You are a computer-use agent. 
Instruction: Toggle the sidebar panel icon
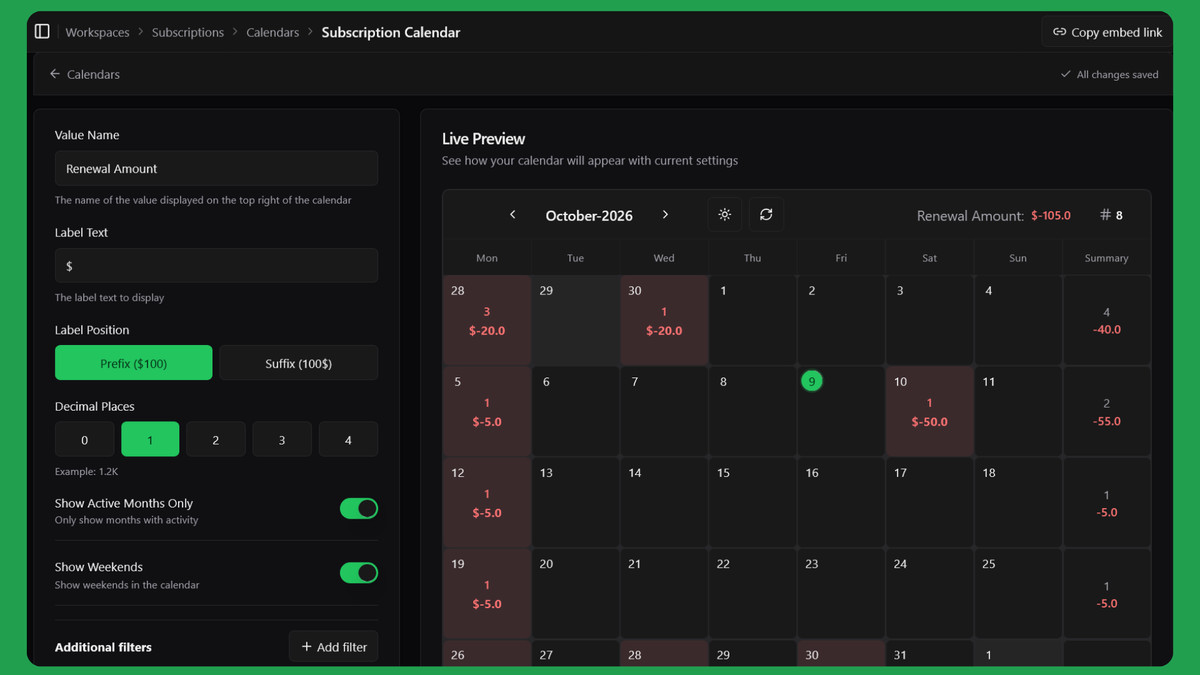click(x=42, y=32)
